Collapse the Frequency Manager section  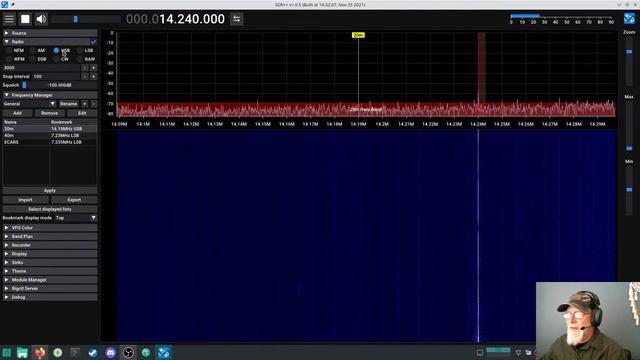[x=50, y=95]
